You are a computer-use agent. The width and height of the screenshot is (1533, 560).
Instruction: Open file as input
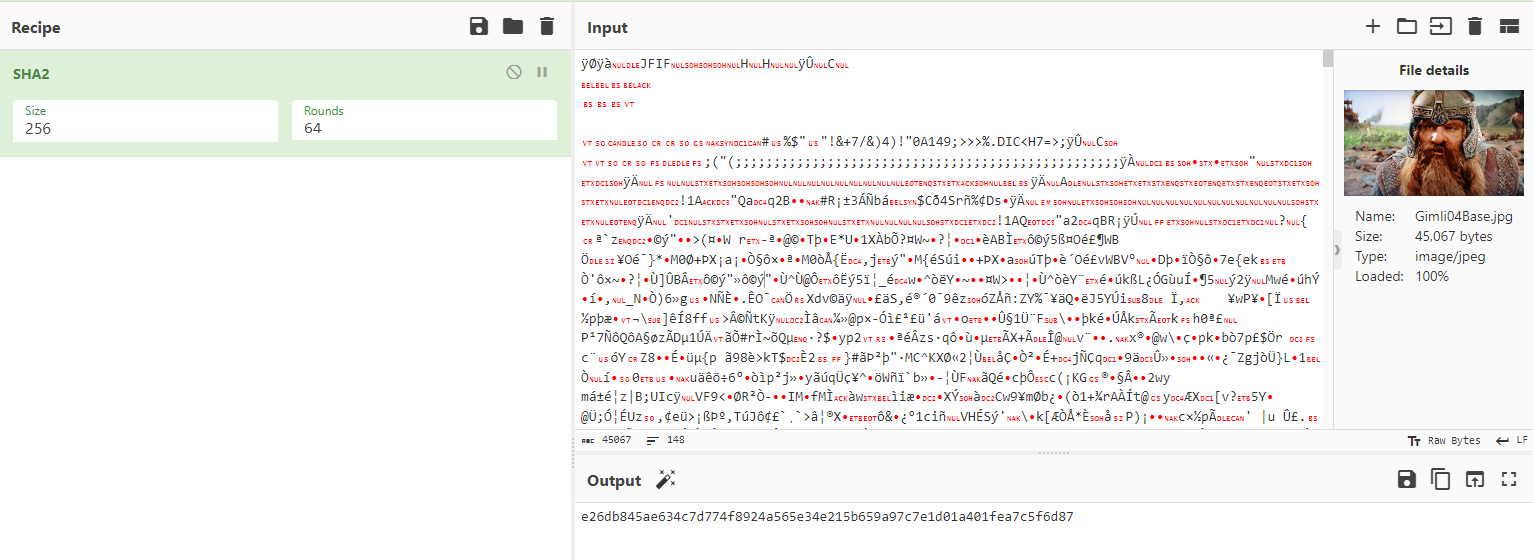1441,27
